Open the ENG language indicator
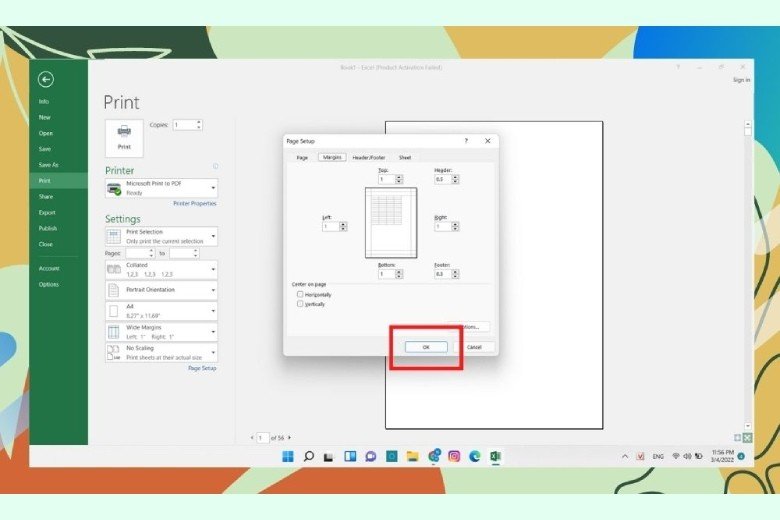780x520 pixels. click(658, 456)
